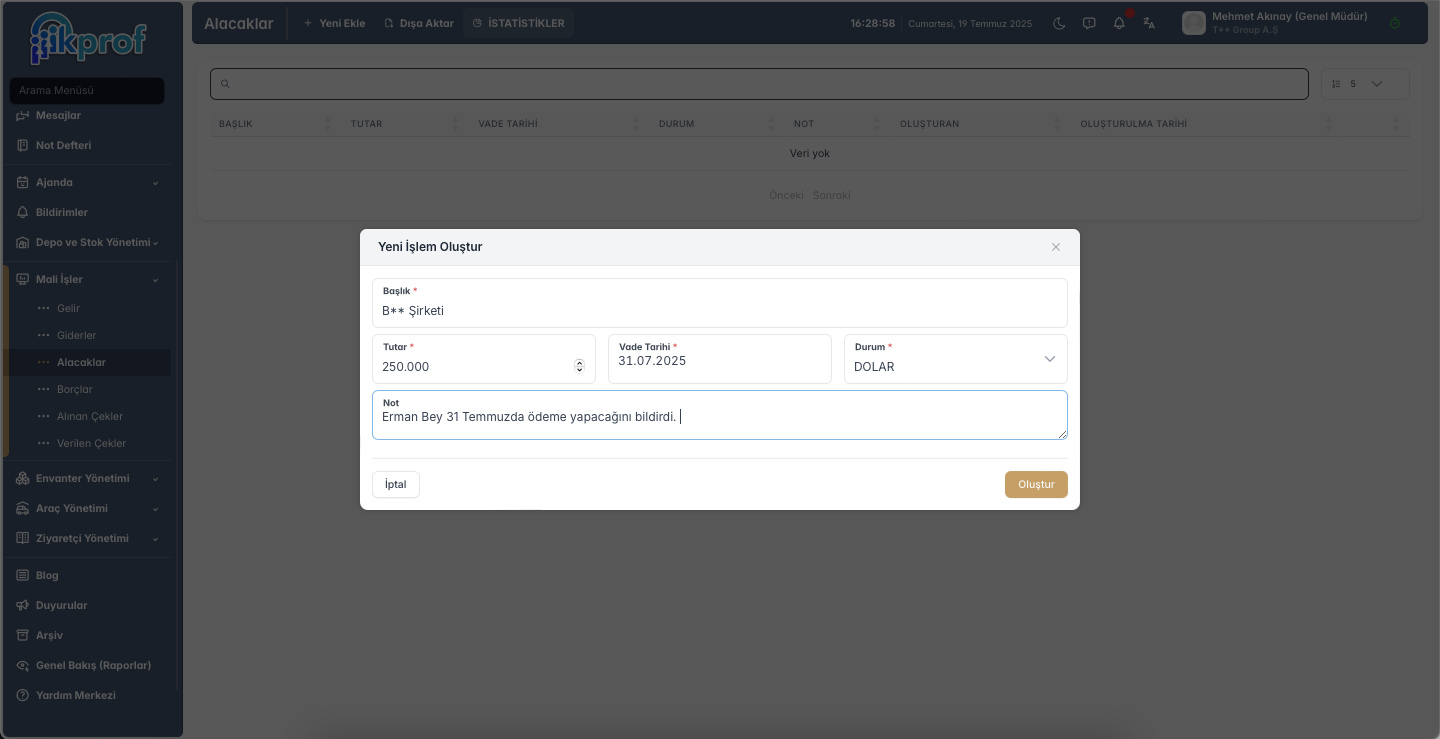This screenshot has height=739, width=1440.
Task: Expand the Ajanda menu chevron
Action: [x=155, y=183]
